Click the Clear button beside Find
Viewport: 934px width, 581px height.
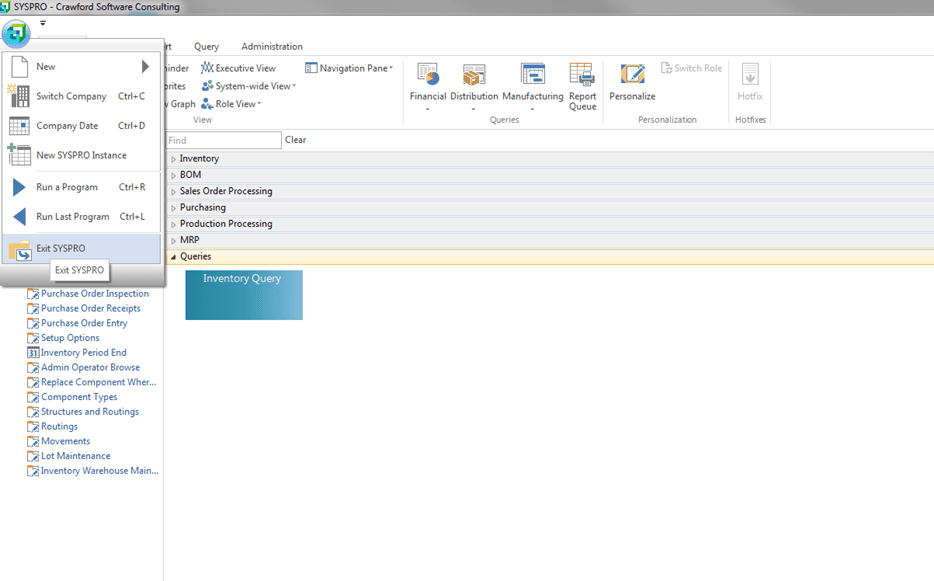(x=295, y=140)
